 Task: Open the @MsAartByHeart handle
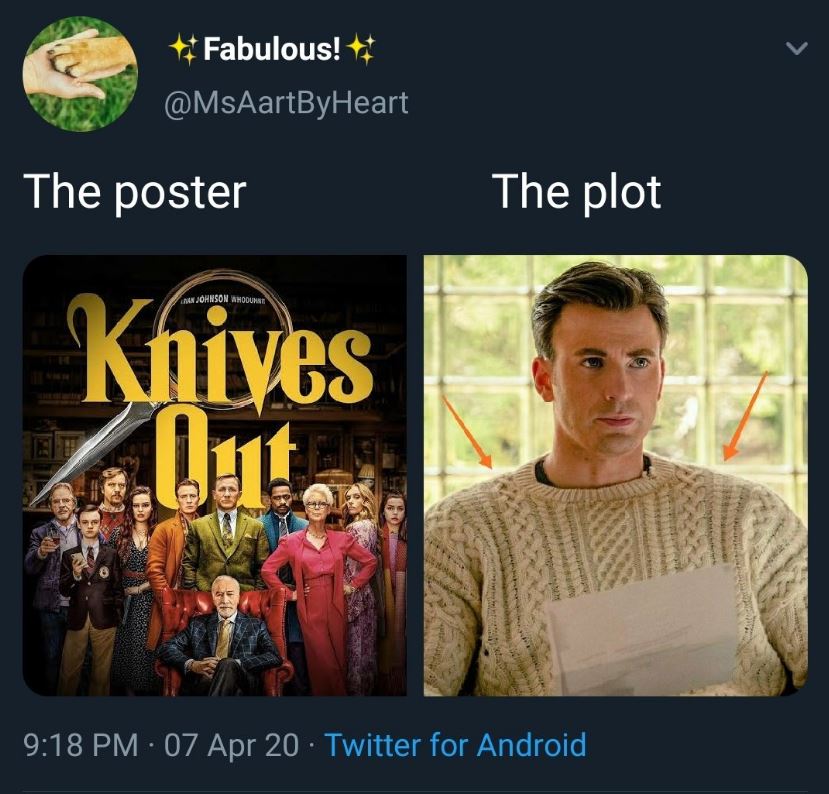(x=287, y=103)
